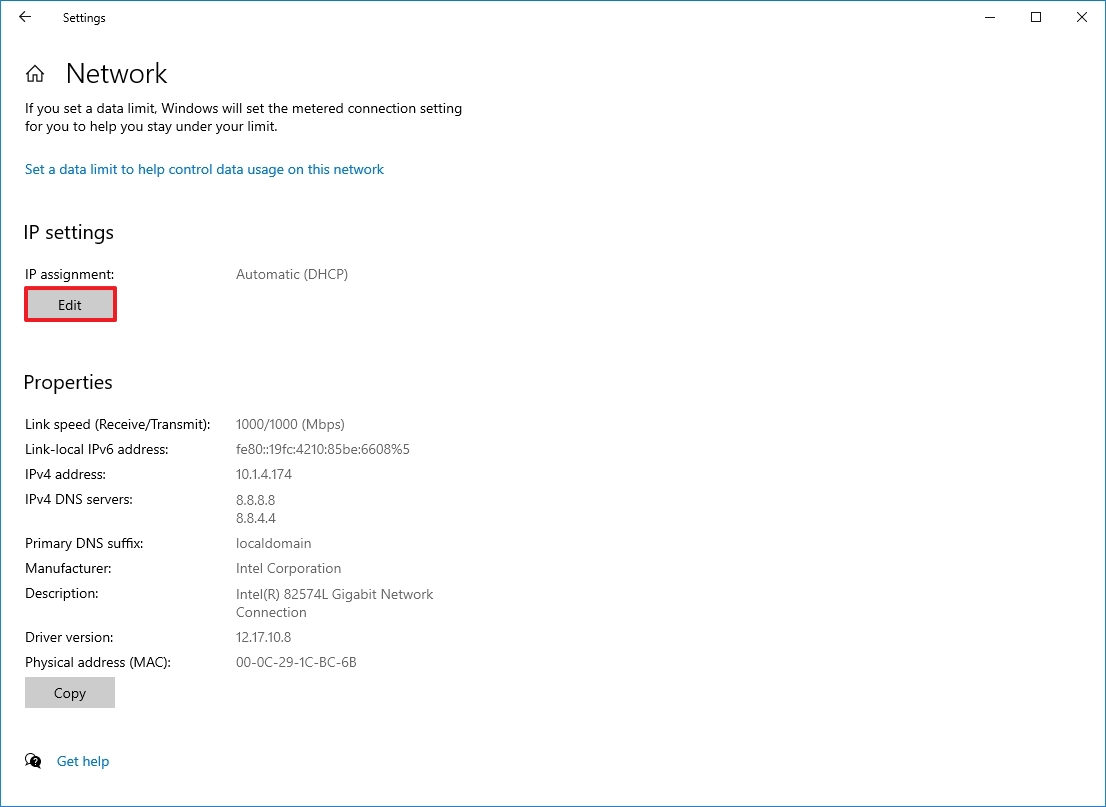The height and width of the screenshot is (807, 1106).
Task: Click the Settings title in the titlebar
Action: pyautogui.click(x=83, y=17)
